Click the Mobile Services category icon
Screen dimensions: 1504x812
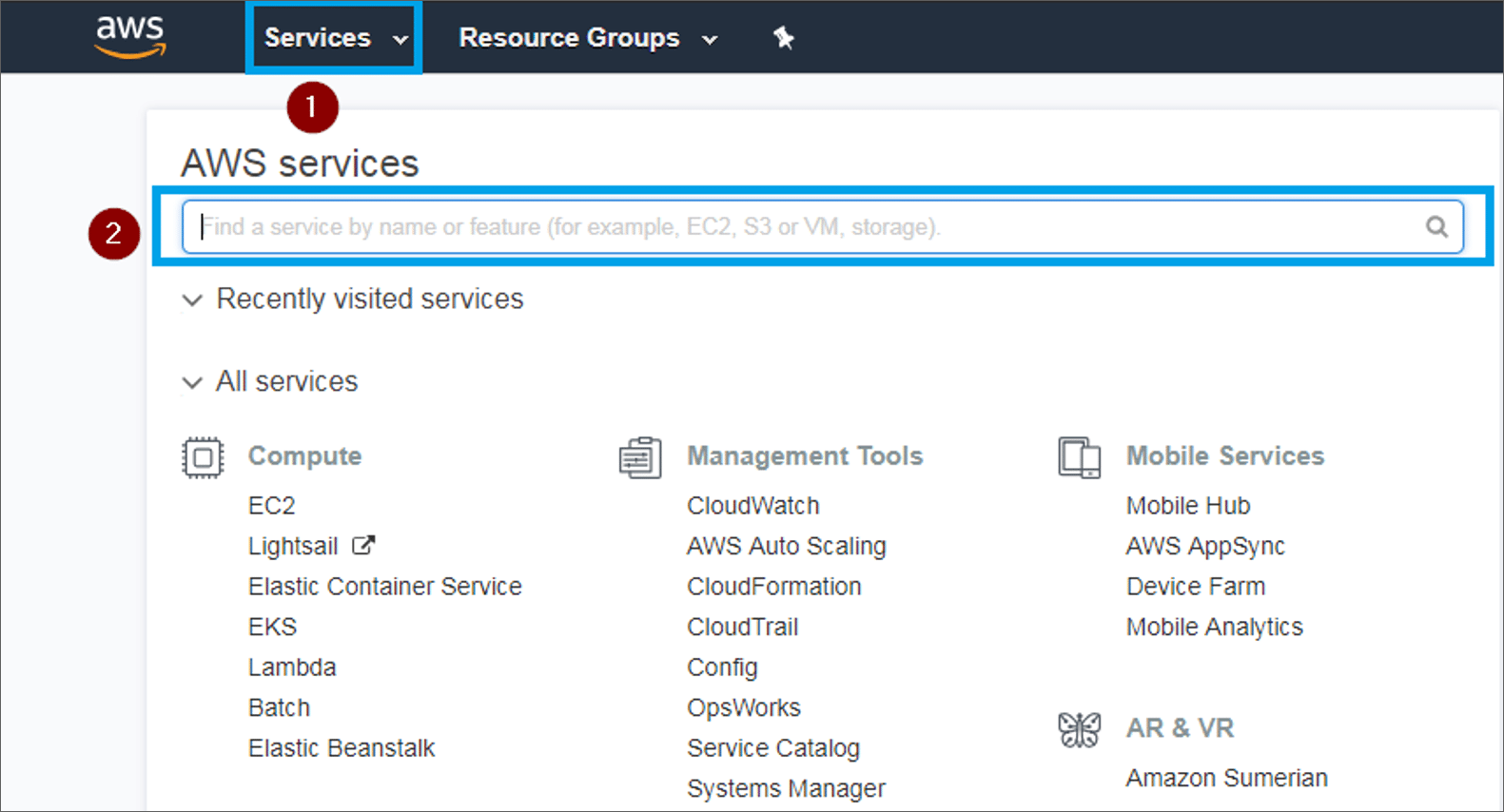click(1079, 457)
